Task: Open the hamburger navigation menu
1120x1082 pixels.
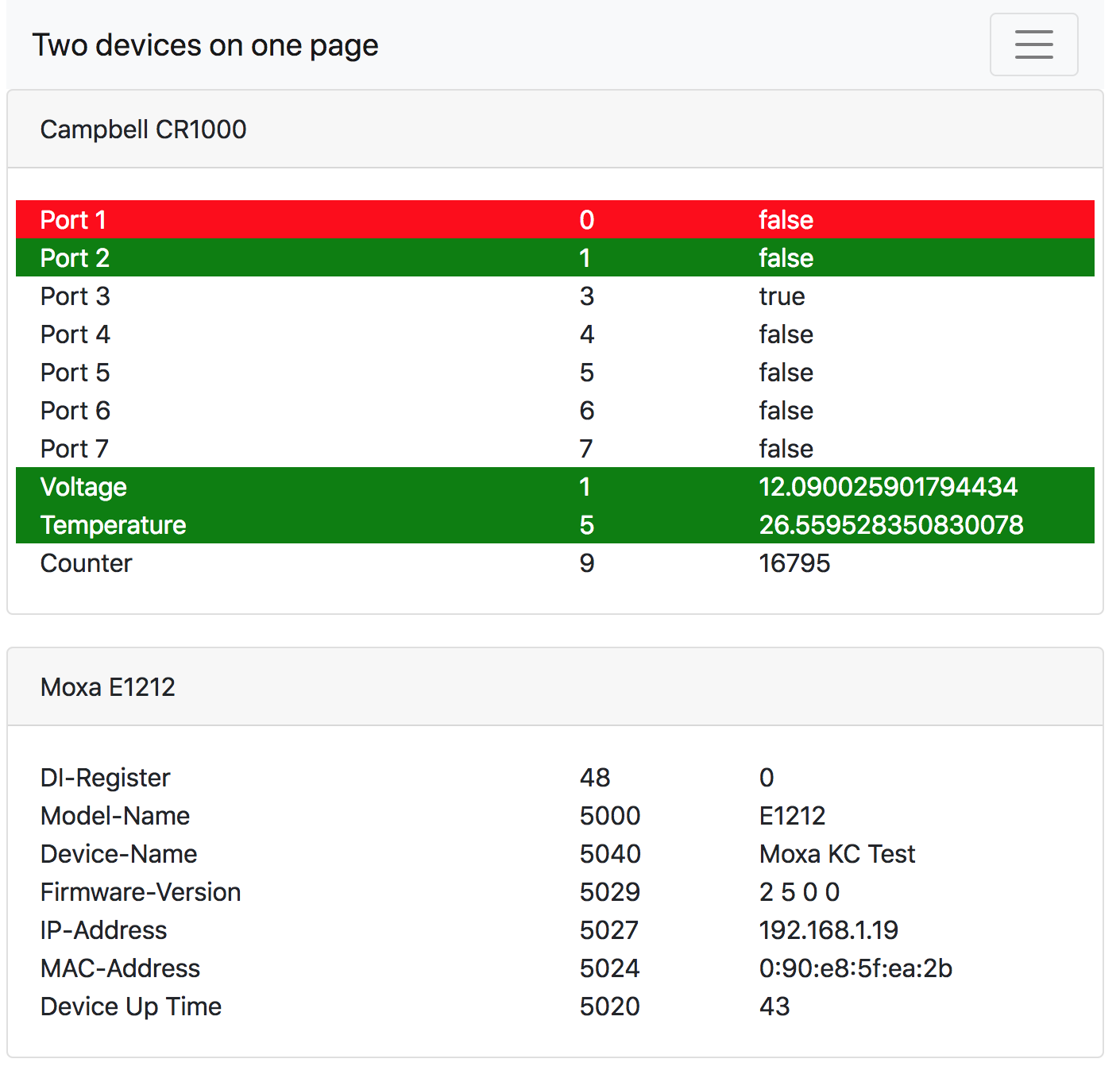Action: [x=1033, y=44]
